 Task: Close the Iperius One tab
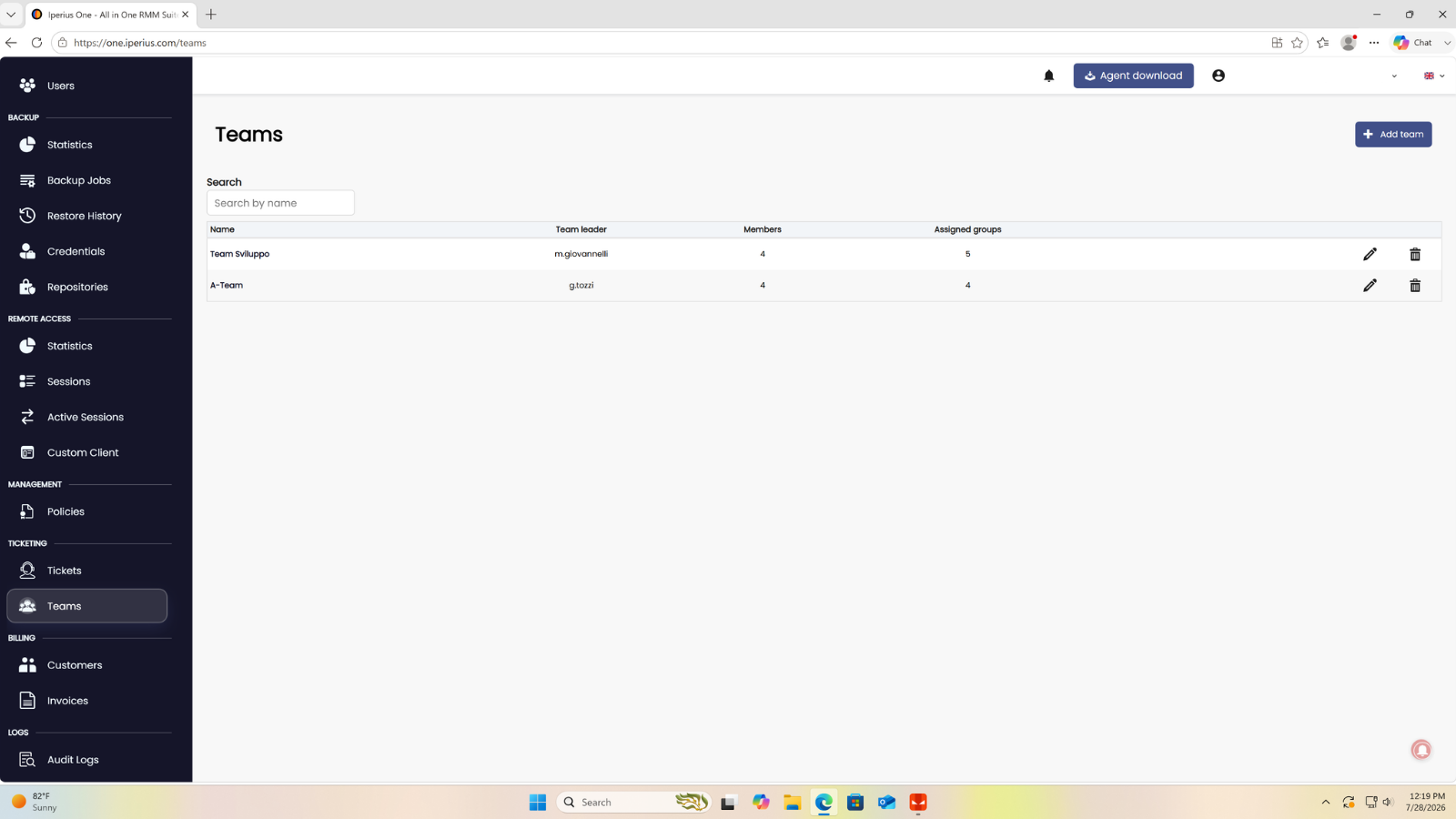tap(185, 15)
